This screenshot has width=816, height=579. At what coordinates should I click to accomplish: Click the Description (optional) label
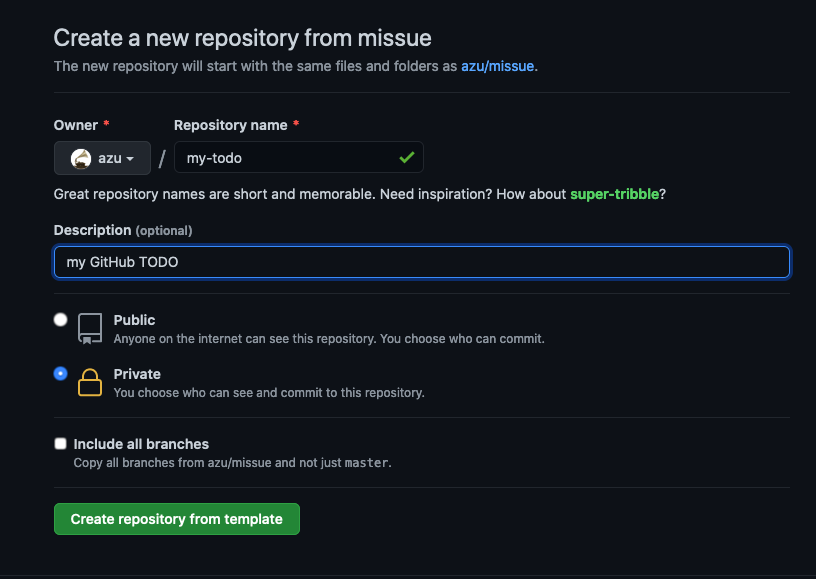click(x=123, y=230)
